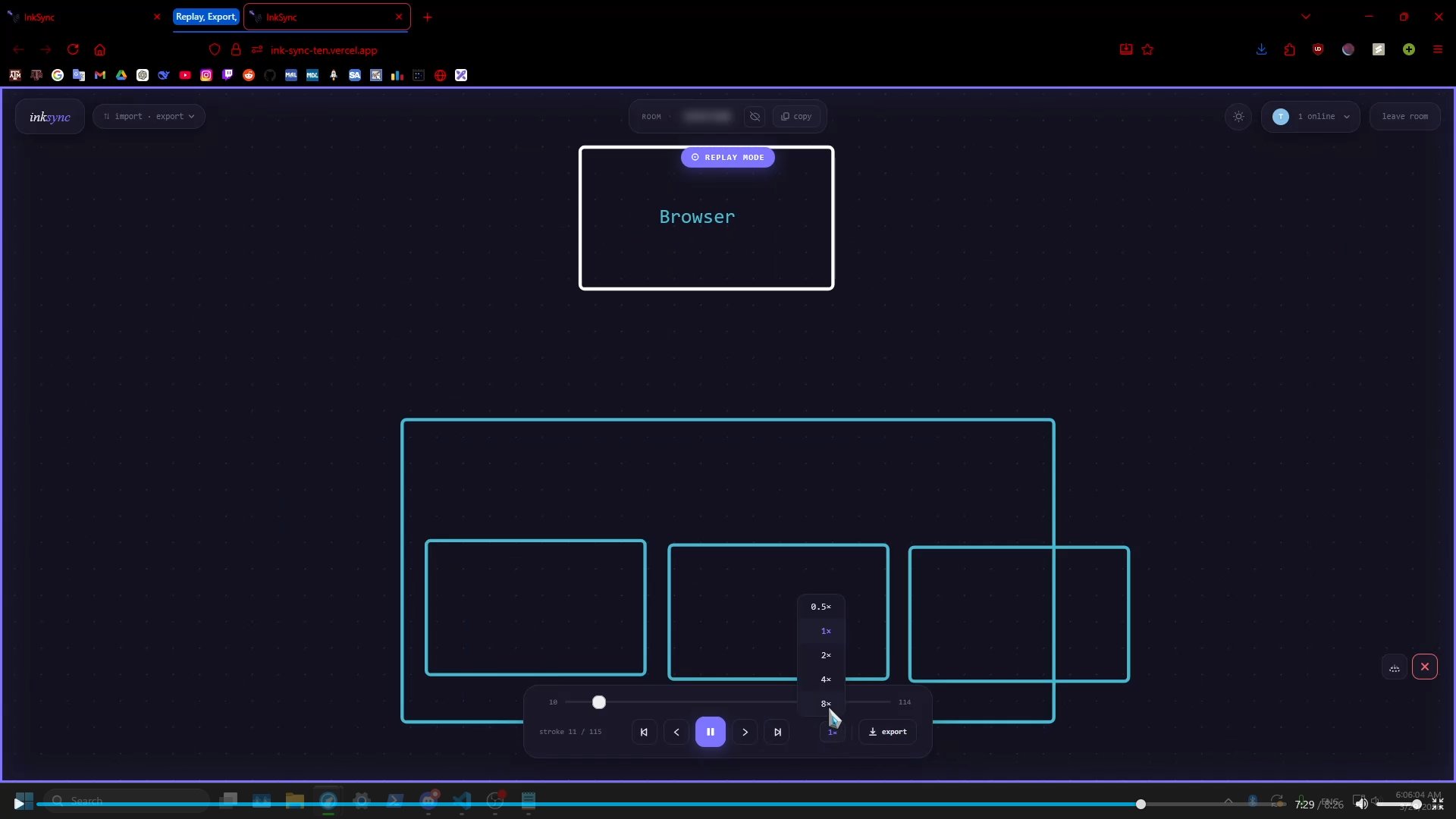Viewport: 1456px width, 819px height.
Task: Click the leave room button
Action: coord(1404,117)
